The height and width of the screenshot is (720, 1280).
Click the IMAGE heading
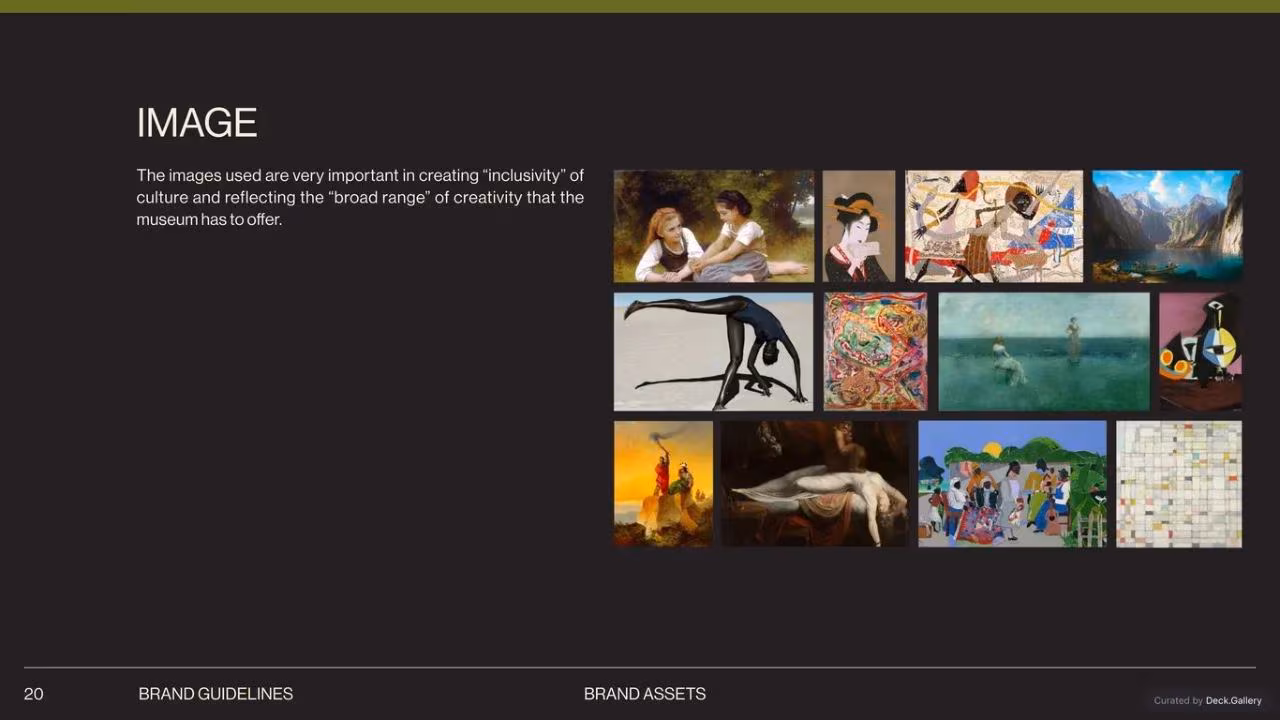[x=197, y=123]
